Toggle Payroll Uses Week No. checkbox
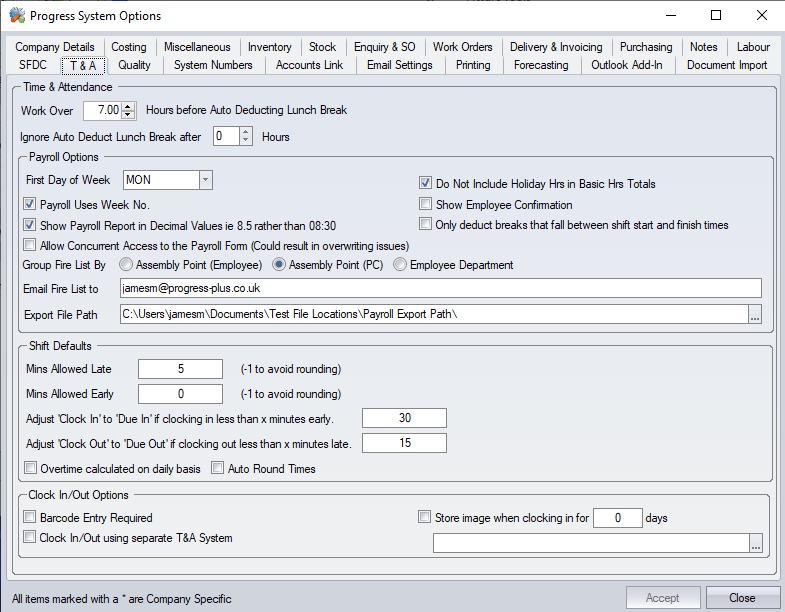The height and width of the screenshot is (612, 785). pyautogui.click(x=30, y=205)
